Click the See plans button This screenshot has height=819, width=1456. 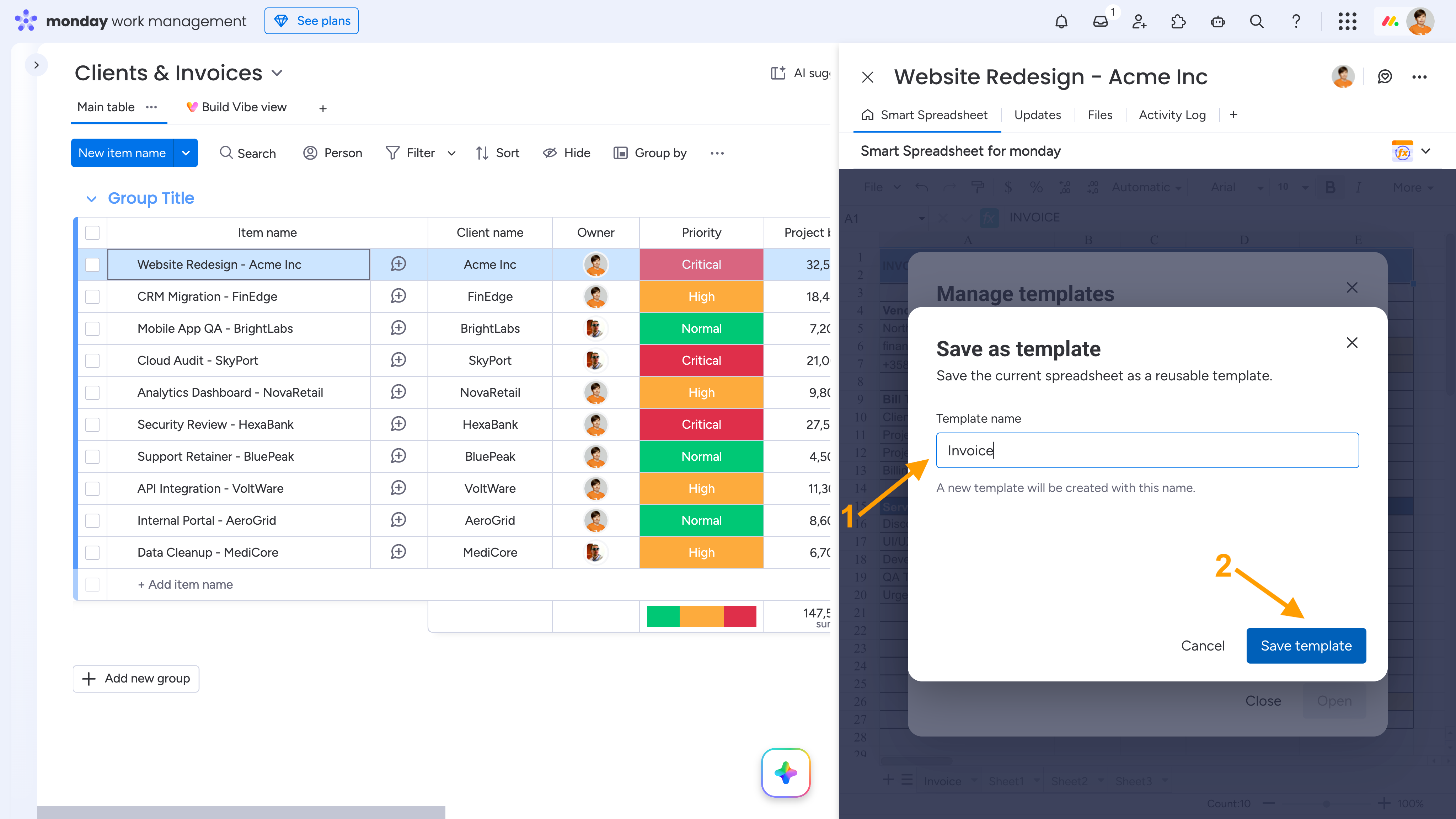coord(311,21)
